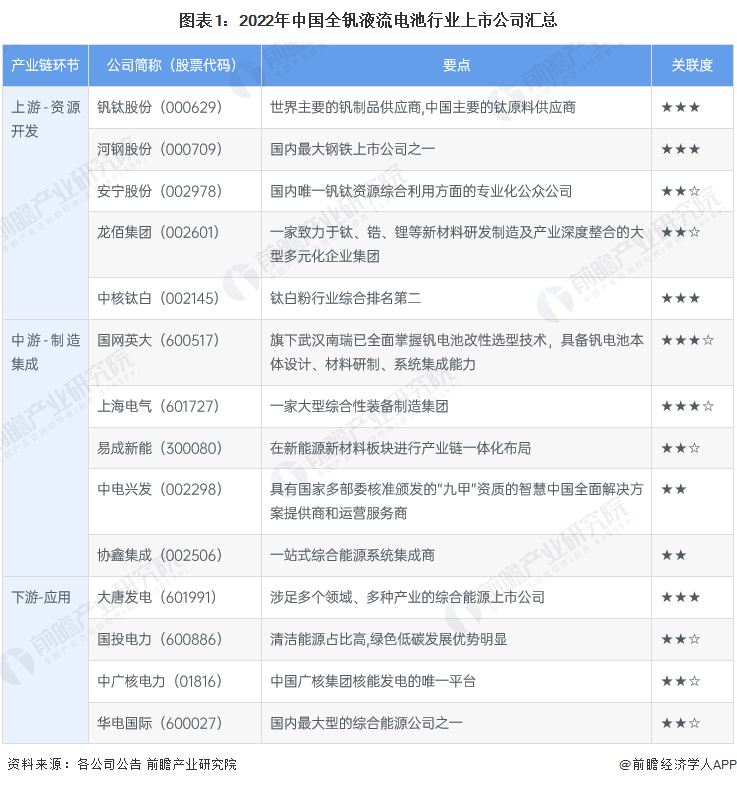Select the 关联度 column header
The image size is (737, 785).
[x=692, y=65]
